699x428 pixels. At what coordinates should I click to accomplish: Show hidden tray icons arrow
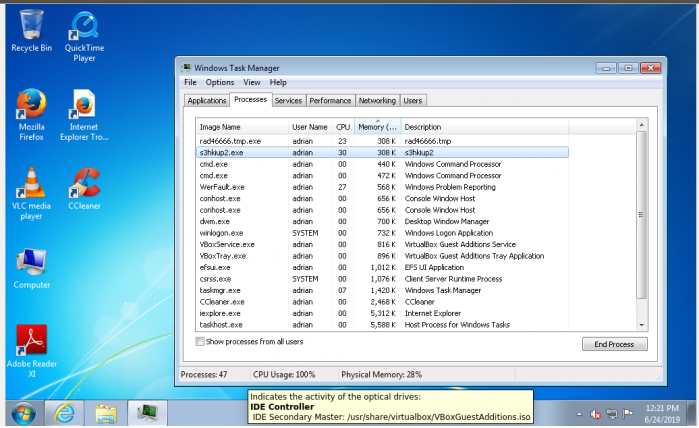[x=579, y=414]
